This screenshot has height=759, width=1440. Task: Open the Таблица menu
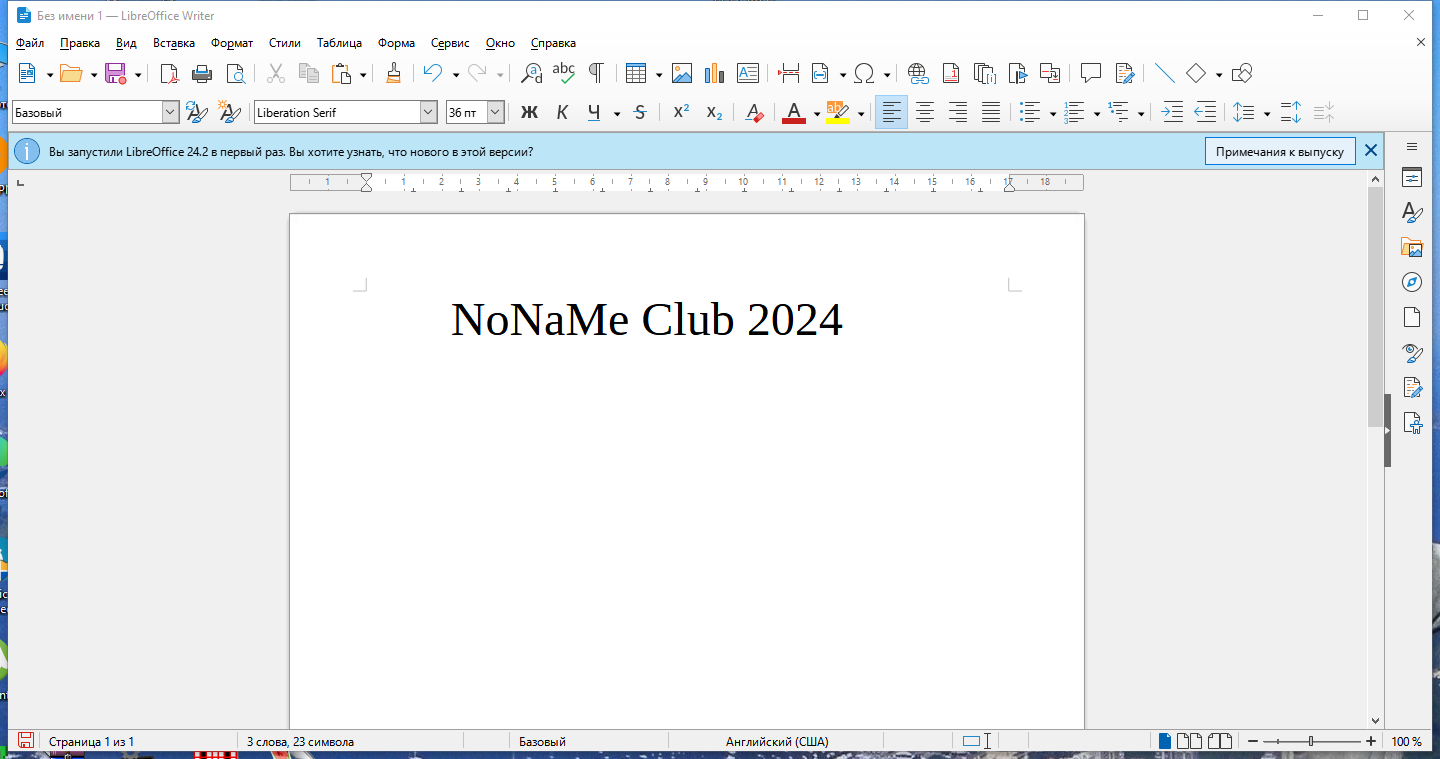pos(339,43)
